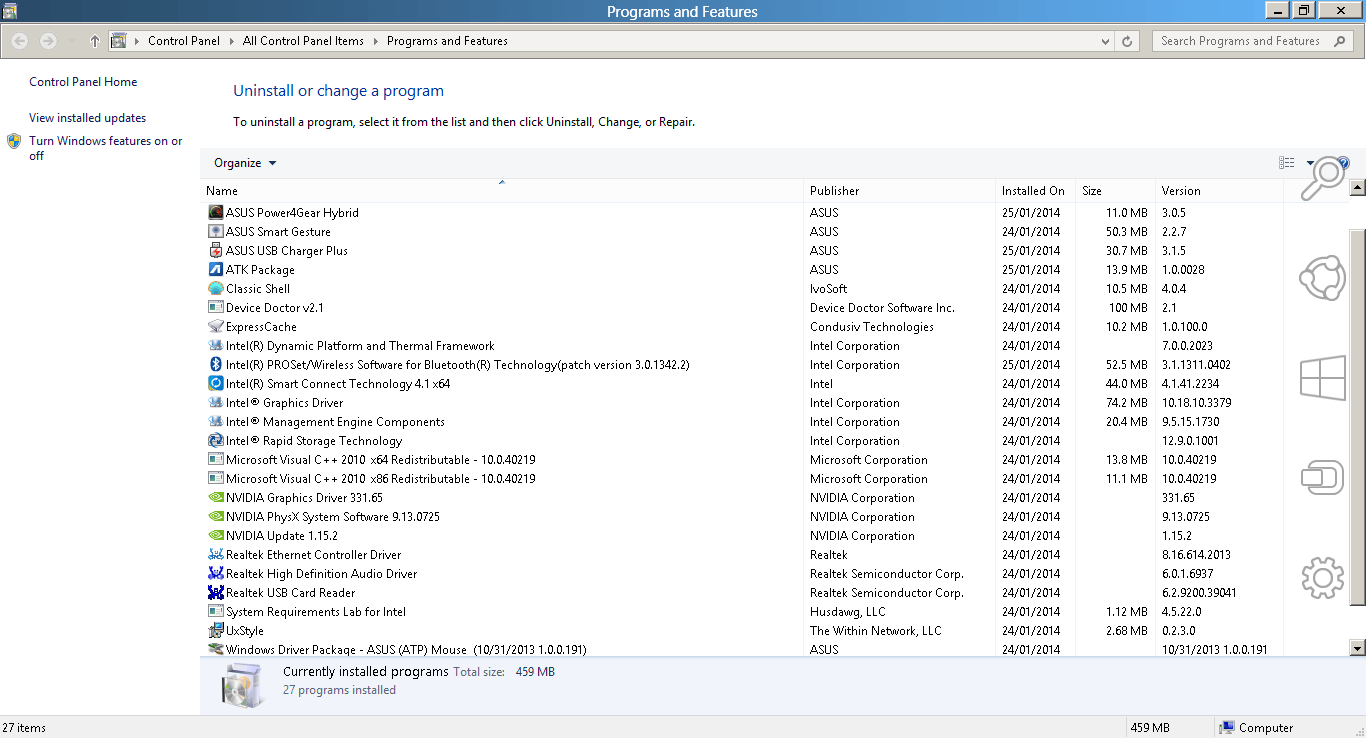Open the Organize dropdown menu
1366x738 pixels.
point(245,163)
